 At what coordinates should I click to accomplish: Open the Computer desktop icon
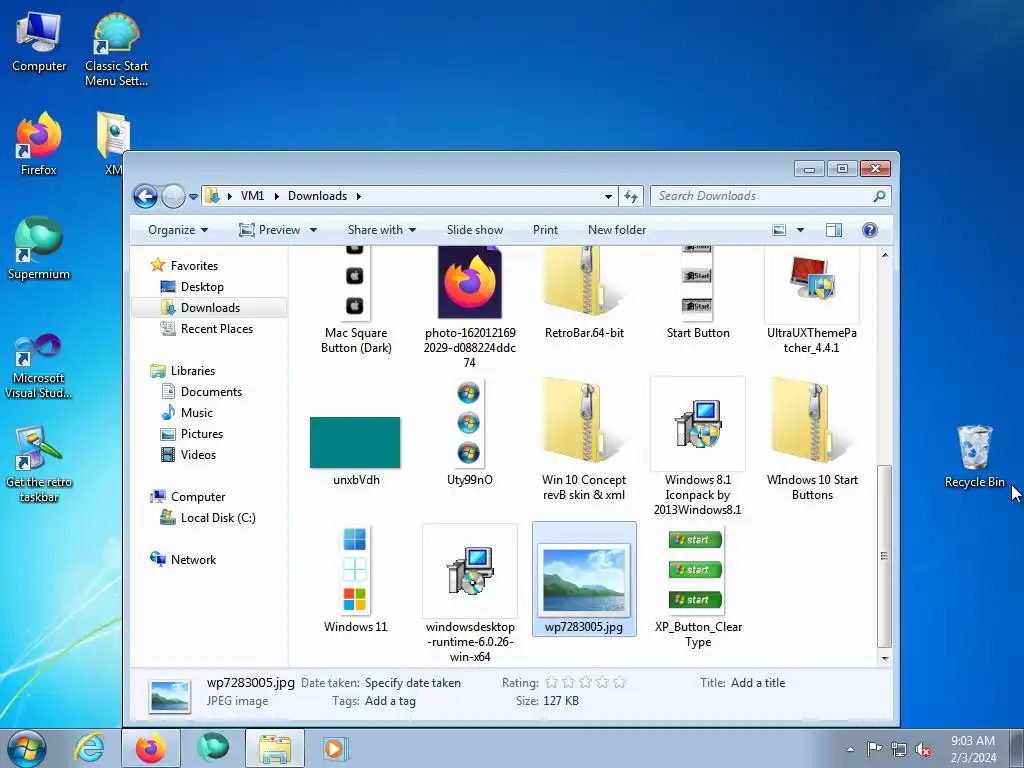click(39, 43)
